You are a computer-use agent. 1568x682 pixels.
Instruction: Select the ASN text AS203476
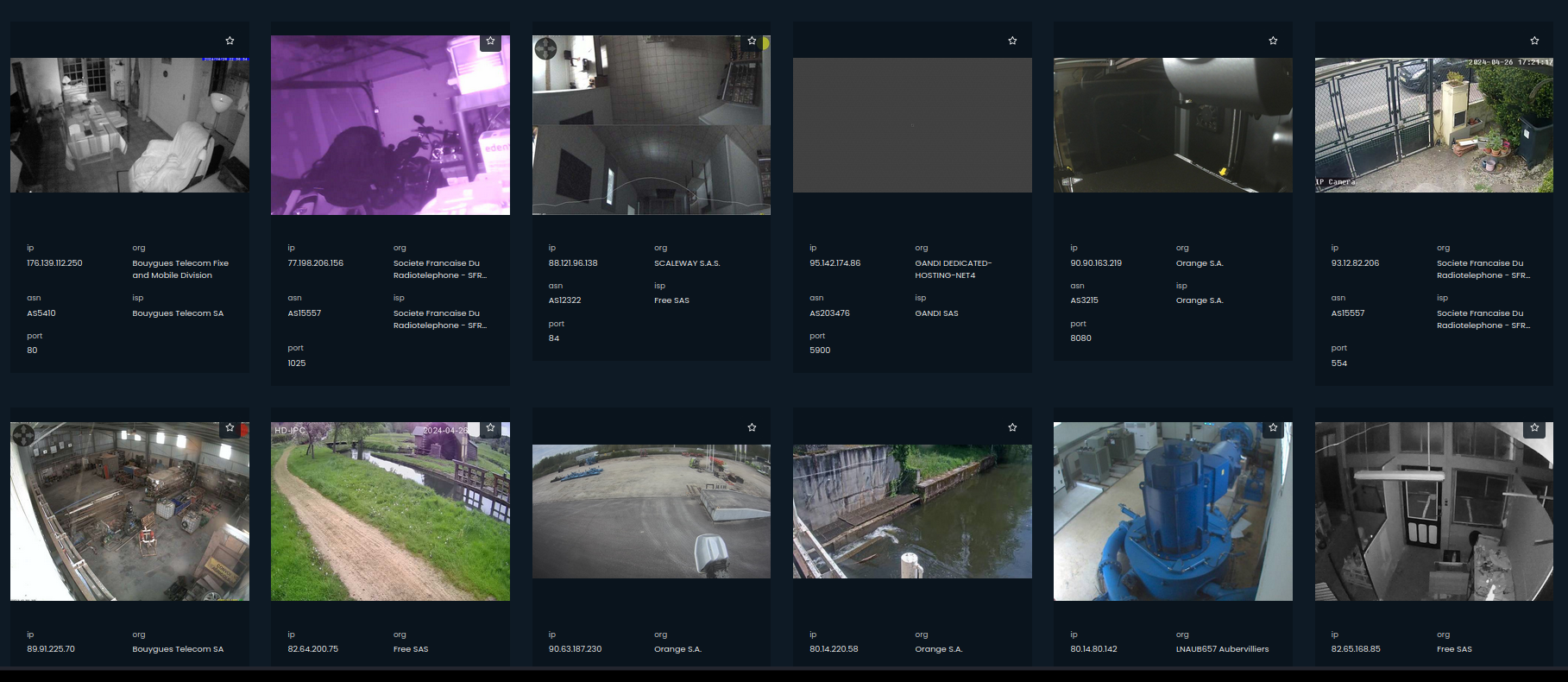click(829, 313)
